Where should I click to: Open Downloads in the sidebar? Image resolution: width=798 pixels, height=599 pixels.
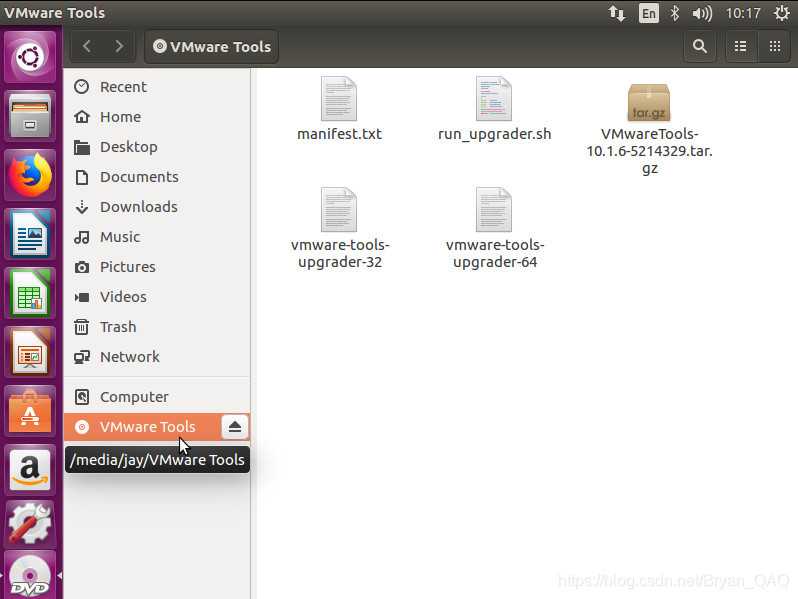(x=157, y=207)
